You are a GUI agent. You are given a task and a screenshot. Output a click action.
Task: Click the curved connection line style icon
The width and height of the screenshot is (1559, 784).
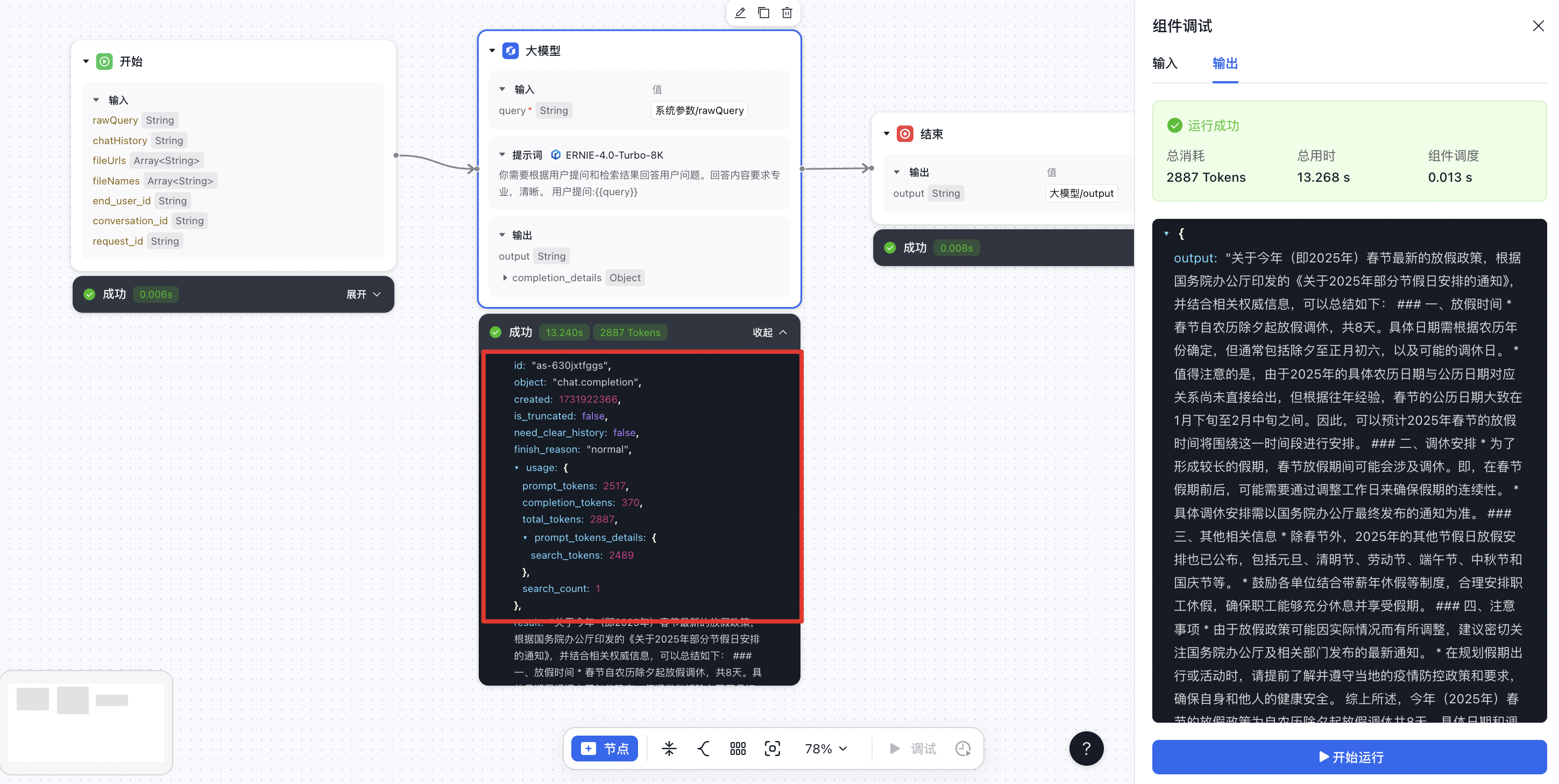click(703, 749)
